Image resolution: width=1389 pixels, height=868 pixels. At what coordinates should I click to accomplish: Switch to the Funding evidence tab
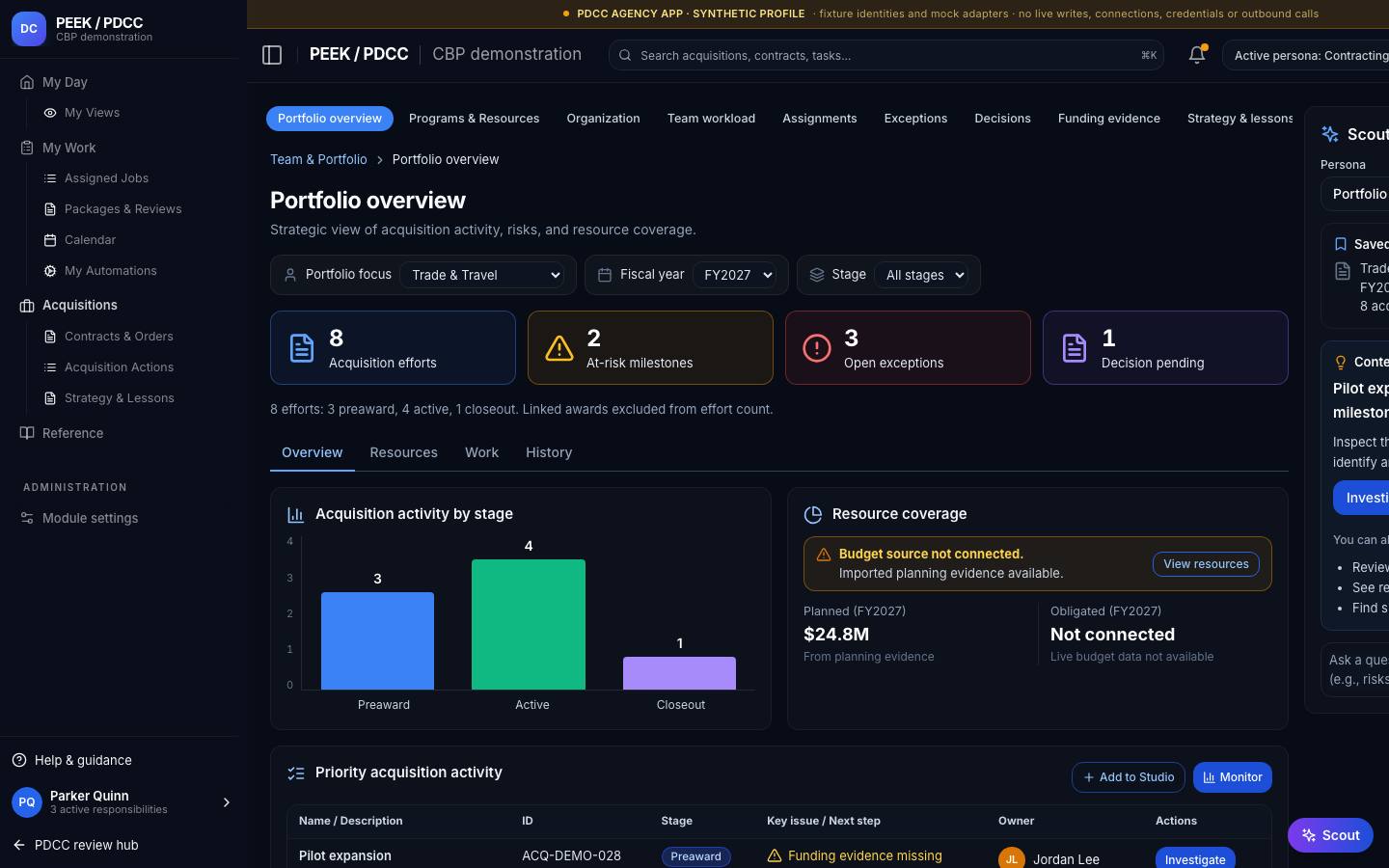click(x=1108, y=119)
